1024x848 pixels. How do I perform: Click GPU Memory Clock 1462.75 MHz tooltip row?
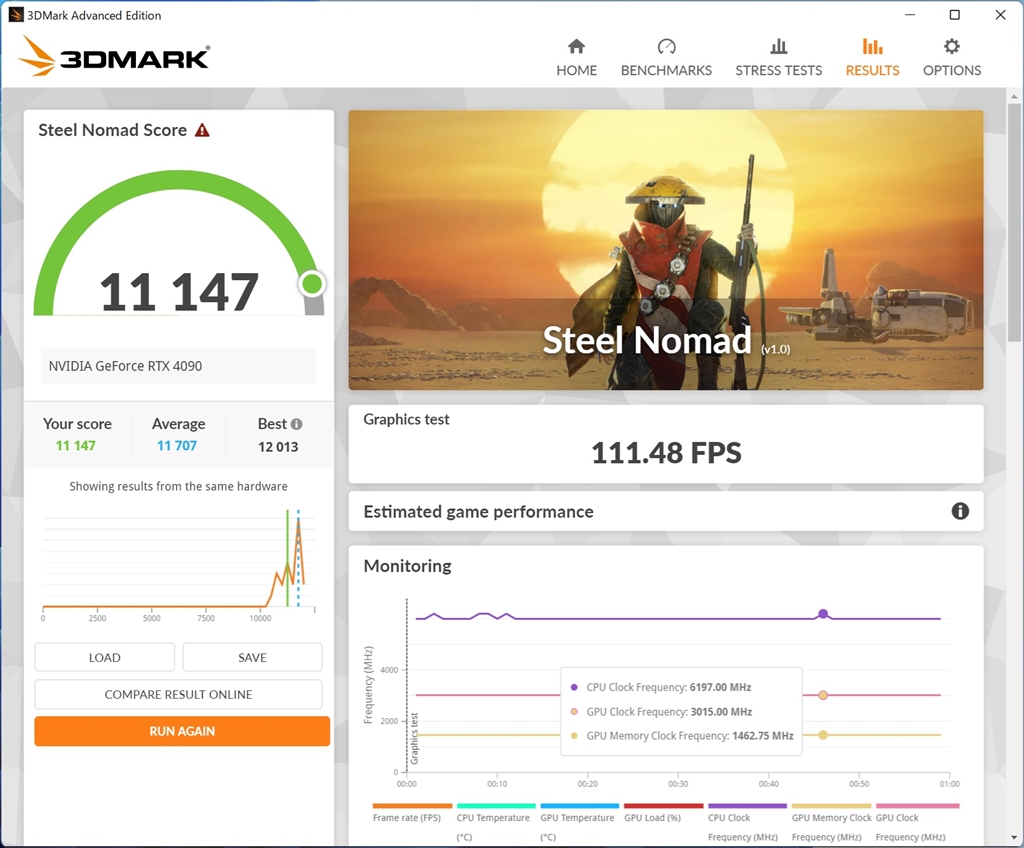point(682,736)
